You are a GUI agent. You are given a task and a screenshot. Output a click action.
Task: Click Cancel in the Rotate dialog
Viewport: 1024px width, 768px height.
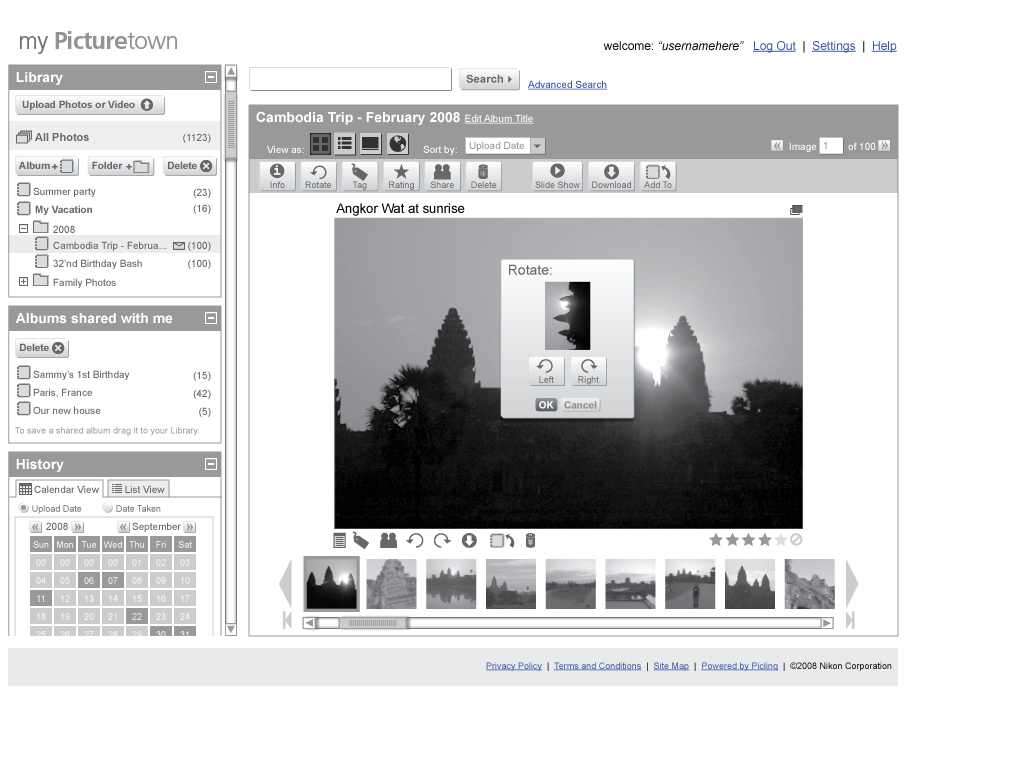click(580, 405)
